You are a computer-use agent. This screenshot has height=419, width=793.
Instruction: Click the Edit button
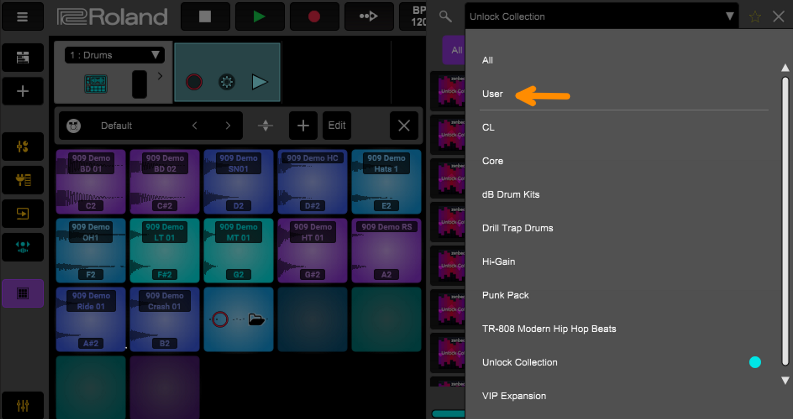click(x=337, y=125)
